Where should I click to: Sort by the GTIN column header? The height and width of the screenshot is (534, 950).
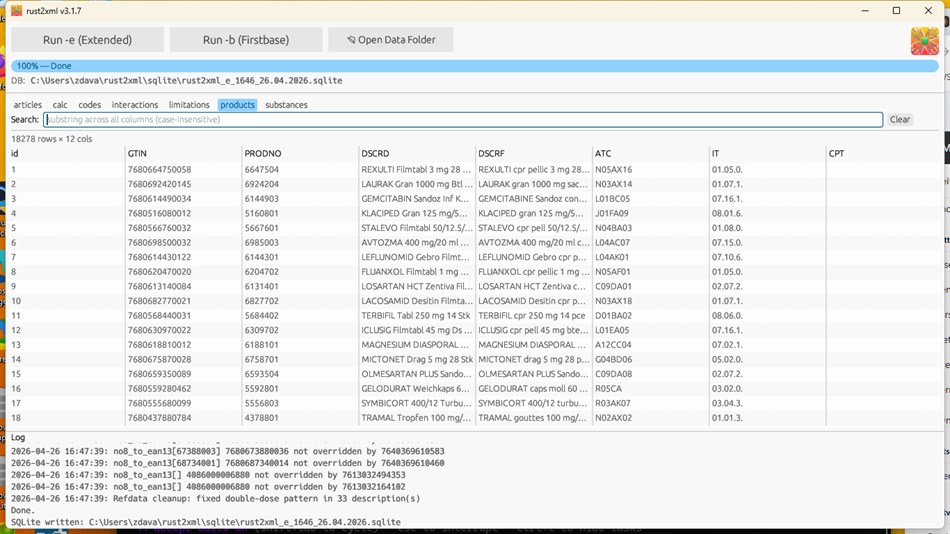click(137, 153)
